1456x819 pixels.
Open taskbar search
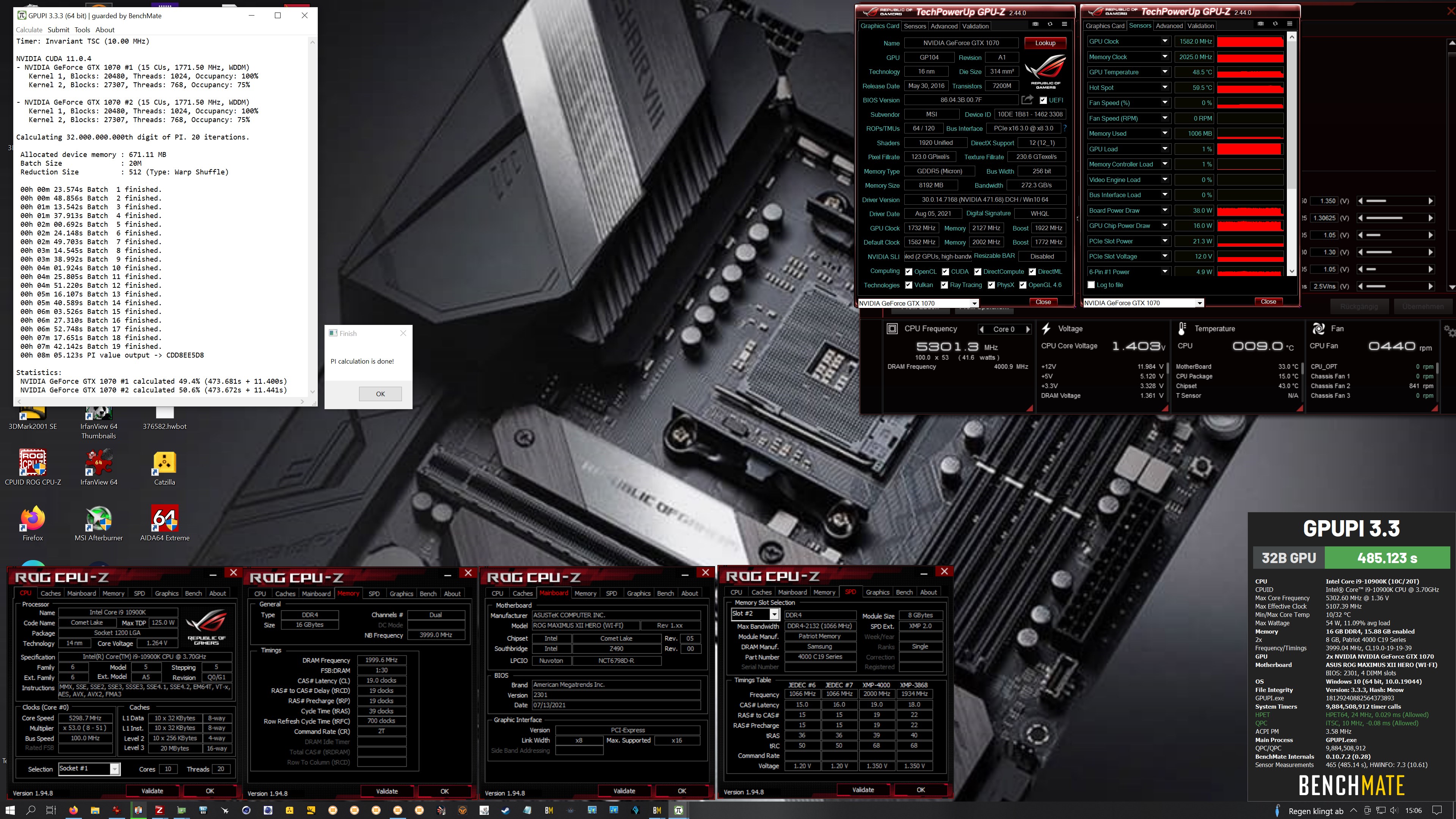pyautogui.click(x=31, y=810)
